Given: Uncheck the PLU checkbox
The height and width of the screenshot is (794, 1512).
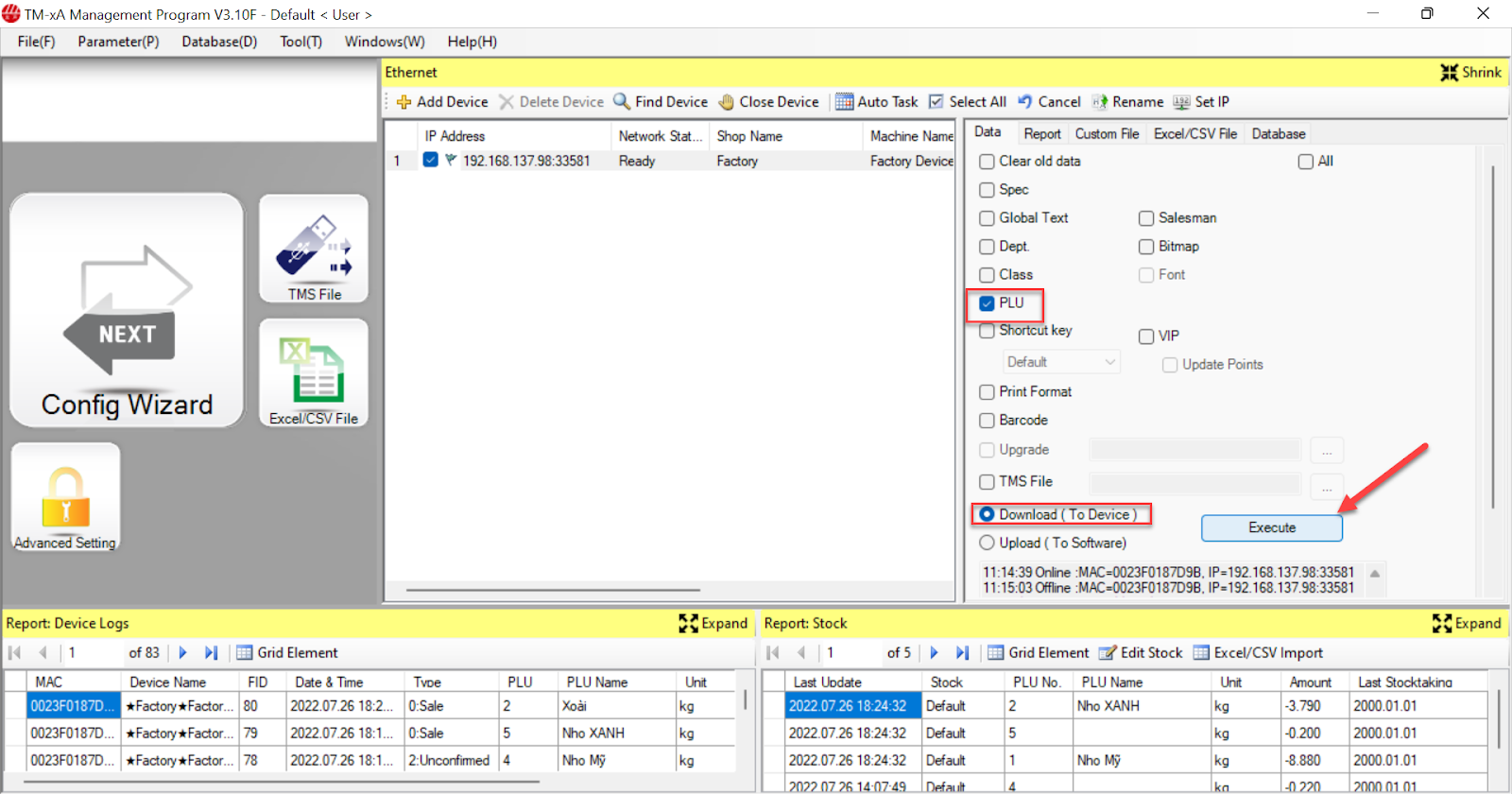Looking at the screenshot, I should coord(988,303).
